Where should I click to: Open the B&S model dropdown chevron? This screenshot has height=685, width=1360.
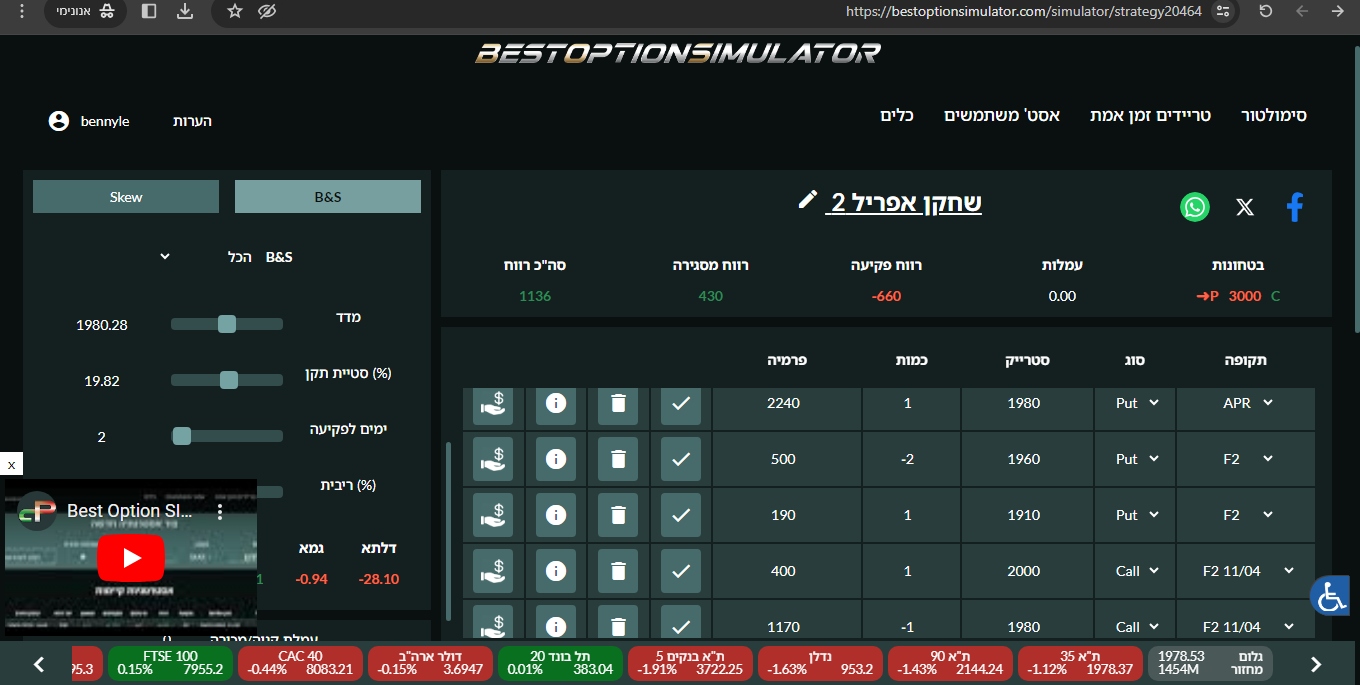click(x=165, y=257)
